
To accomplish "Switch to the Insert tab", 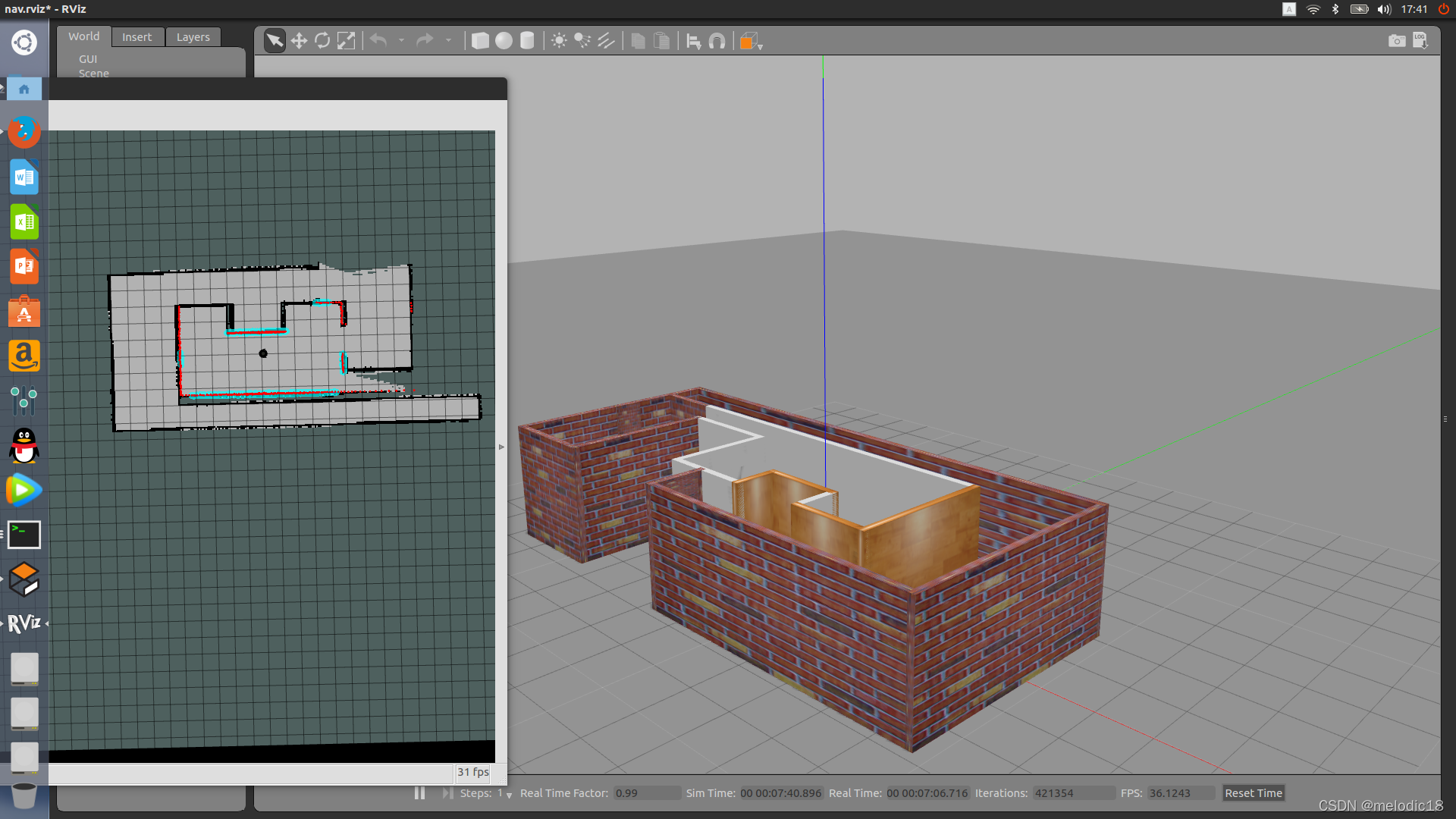I will [136, 36].
